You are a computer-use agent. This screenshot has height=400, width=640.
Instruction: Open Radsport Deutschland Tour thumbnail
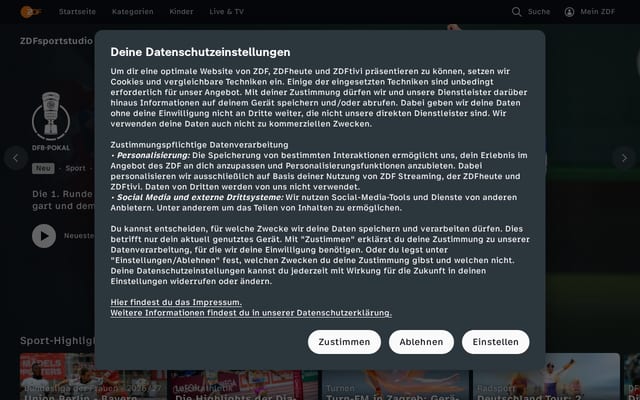546,377
